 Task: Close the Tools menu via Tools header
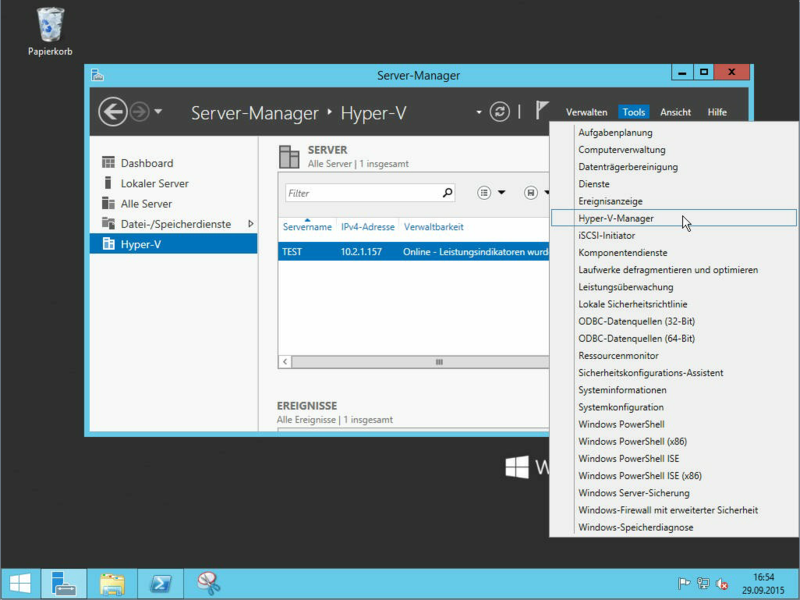click(x=634, y=112)
